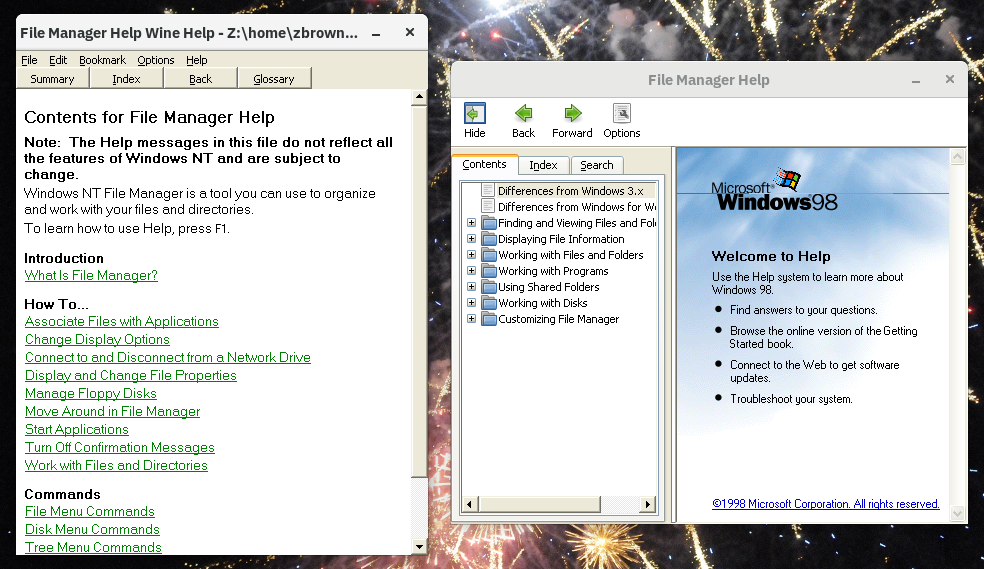Open the Edit menu in Wine Help
Screen dimensions: 984x569
click(58, 60)
